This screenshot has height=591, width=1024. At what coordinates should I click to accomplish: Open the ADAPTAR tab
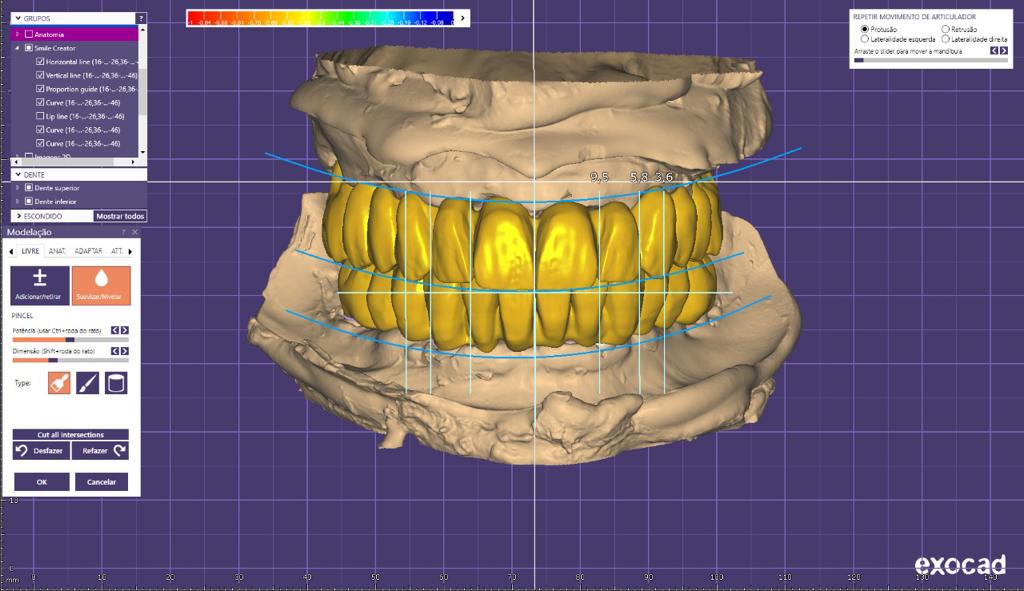(x=88, y=251)
